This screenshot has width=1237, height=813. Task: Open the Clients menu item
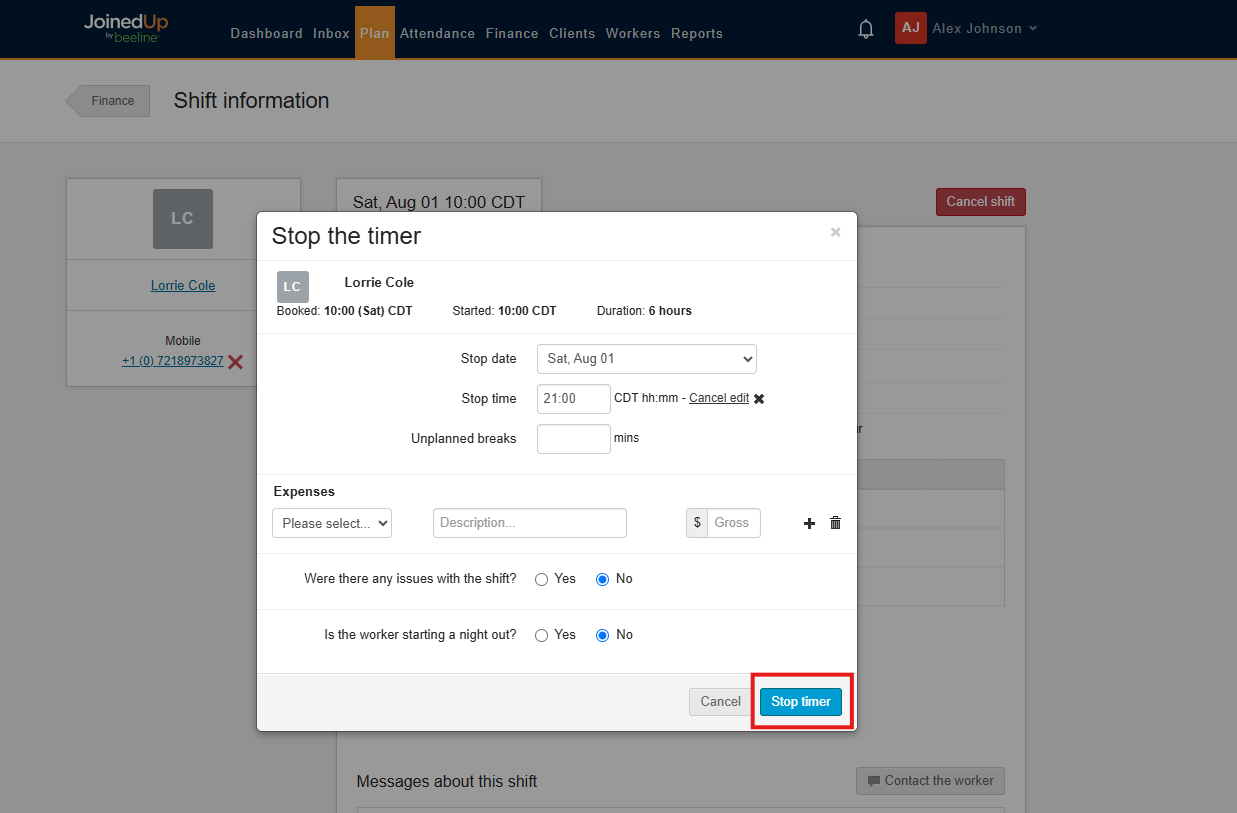tap(572, 33)
